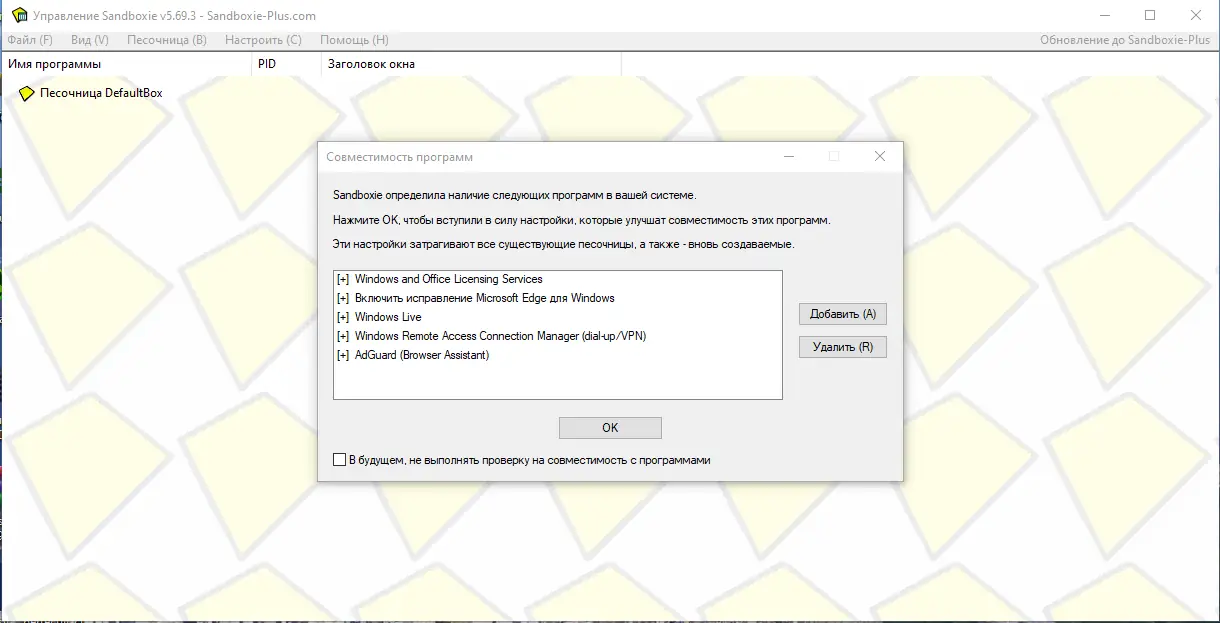The width and height of the screenshot is (1220, 623).
Task: Open the Настроить (C) menu
Action: 263,40
